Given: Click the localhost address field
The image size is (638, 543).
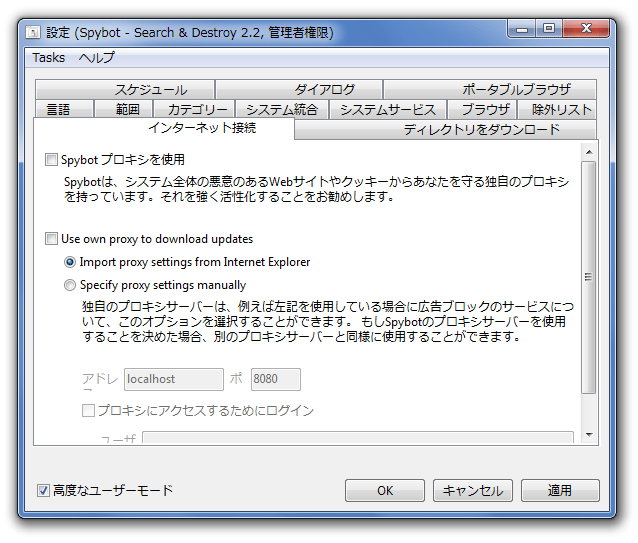Looking at the screenshot, I should coord(174,379).
